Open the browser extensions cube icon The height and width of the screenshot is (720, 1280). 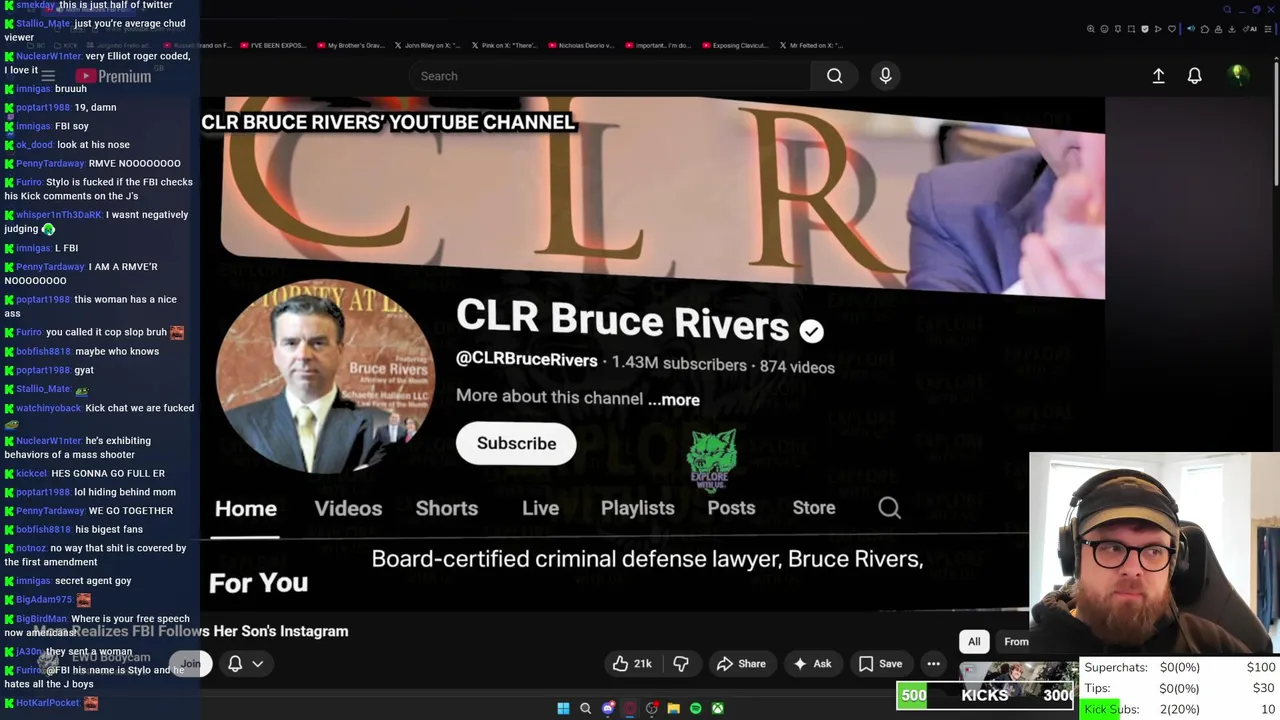click(1205, 29)
